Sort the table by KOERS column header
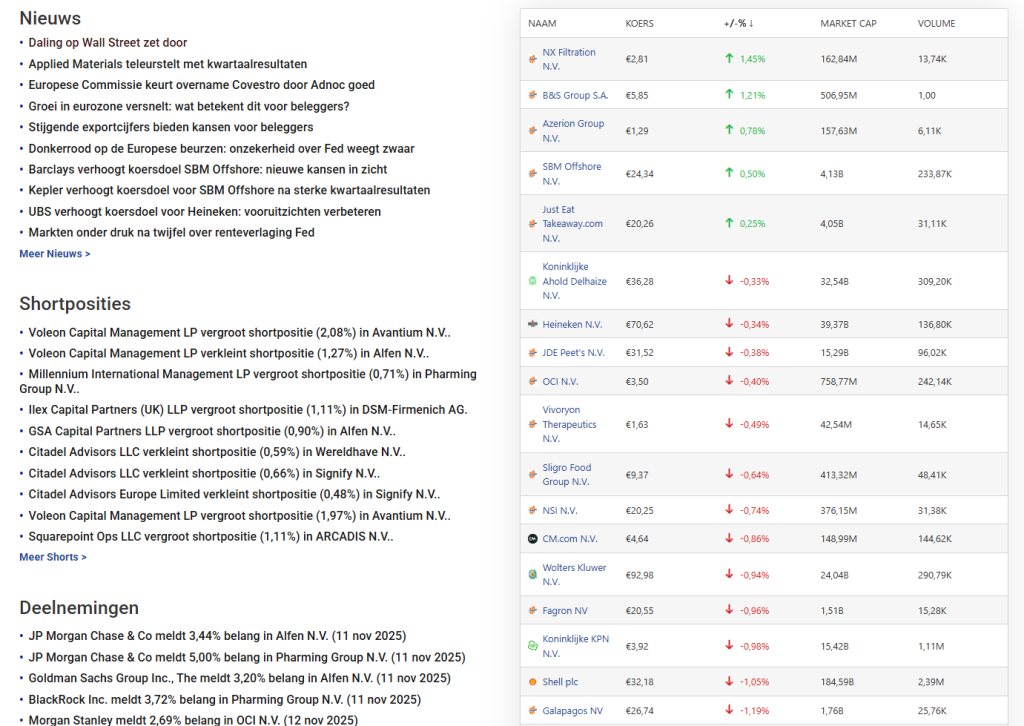The width and height of the screenshot is (1024, 726). click(640, 24)
